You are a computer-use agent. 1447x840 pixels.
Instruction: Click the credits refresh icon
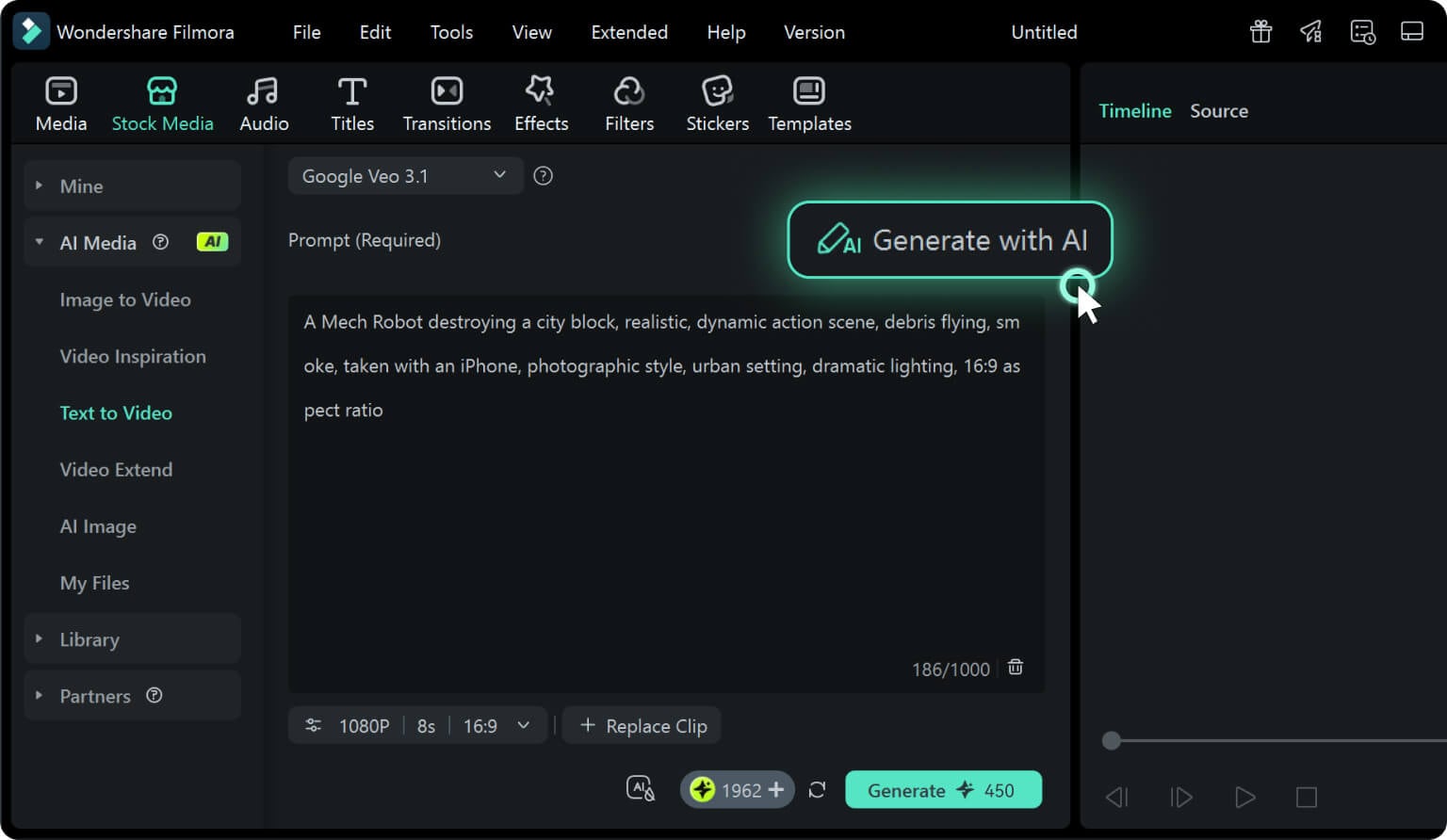(x=817, y=789)
